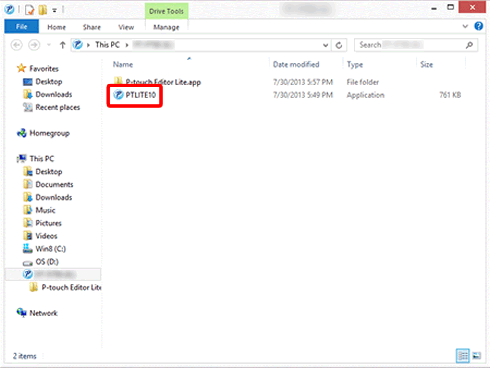Open the View ribbon tab

(x=126, y=27)
